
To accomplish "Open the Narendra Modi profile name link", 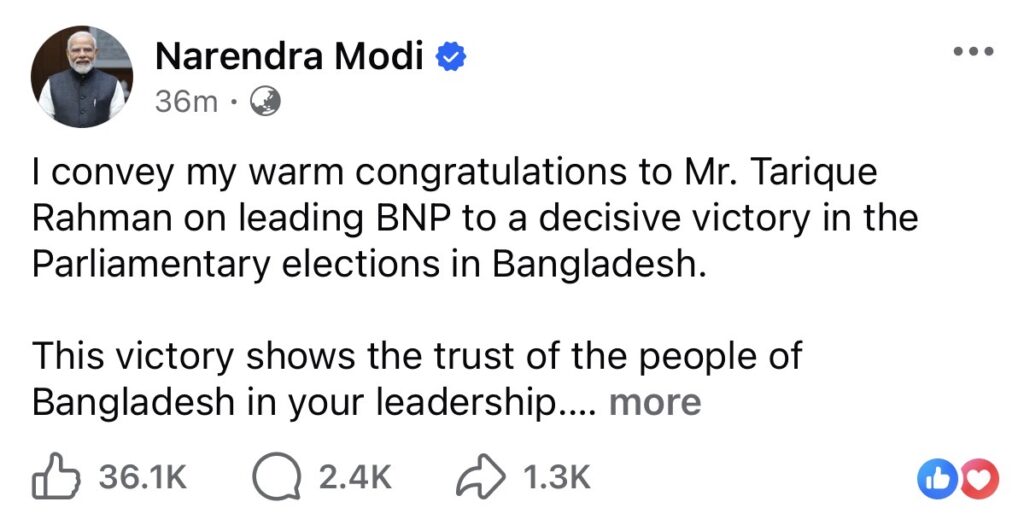I will click(289, 58).
